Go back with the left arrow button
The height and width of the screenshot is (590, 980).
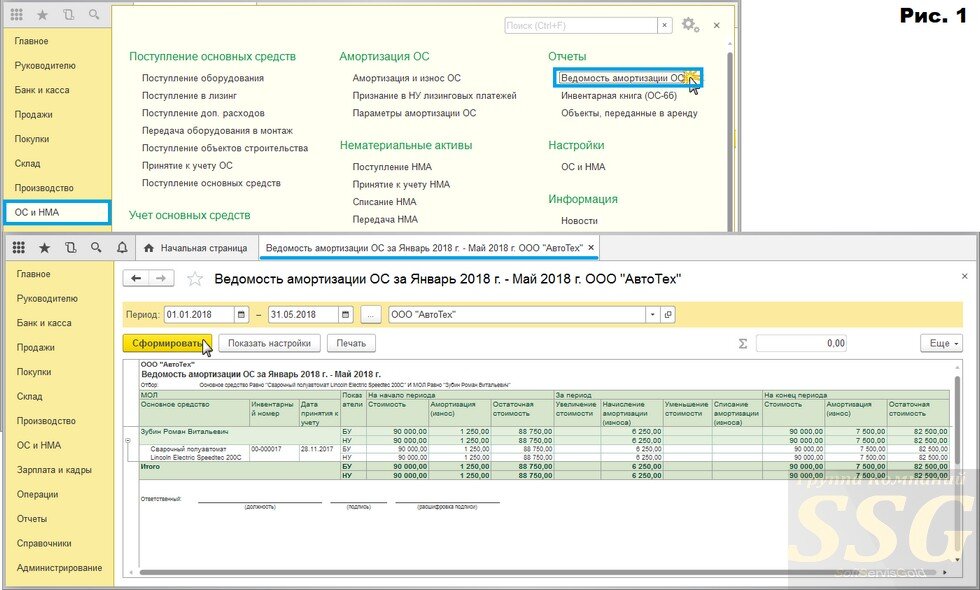136,278
